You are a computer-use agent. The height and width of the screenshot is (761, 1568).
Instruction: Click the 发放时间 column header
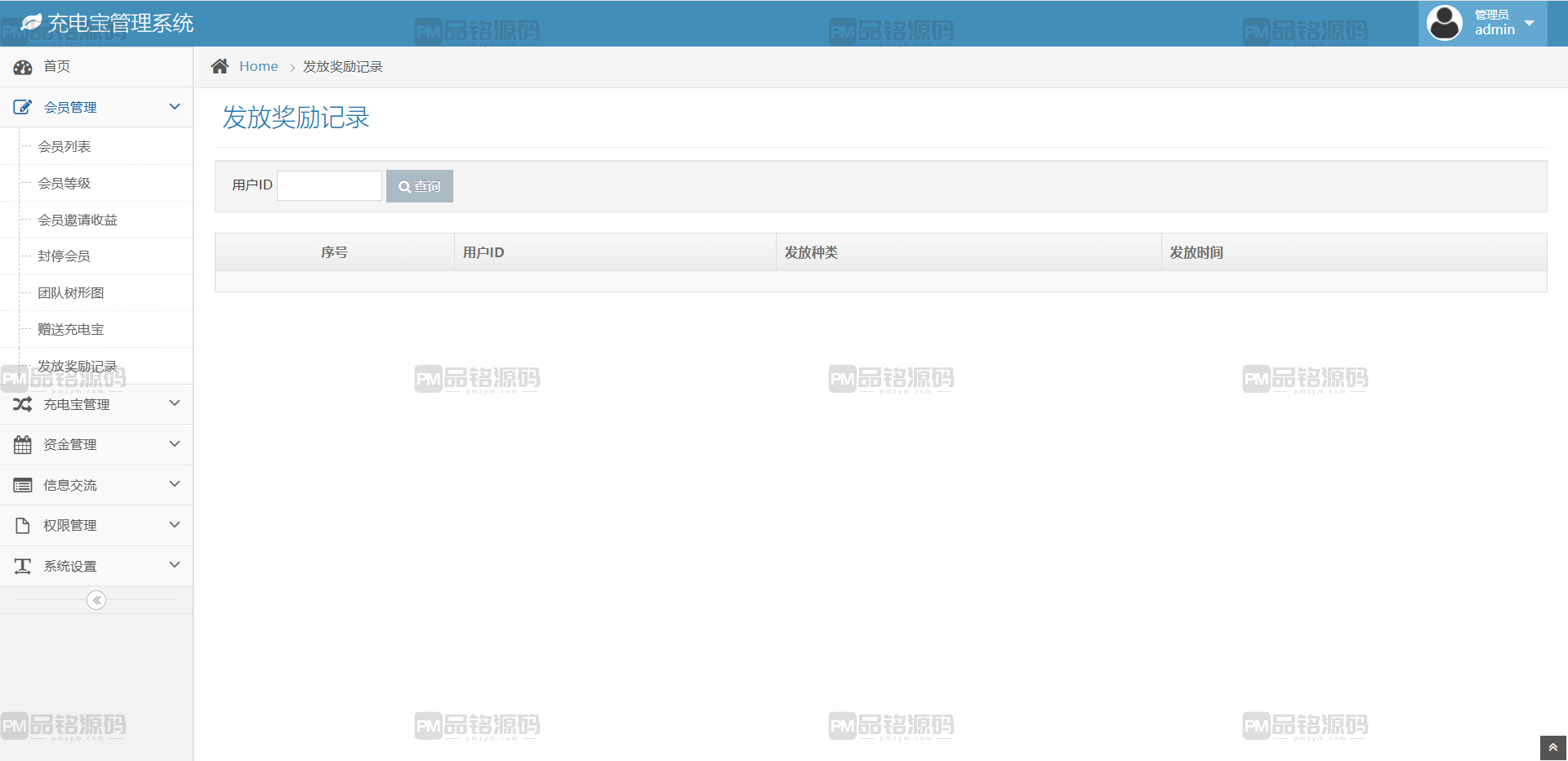(1354, 252)
